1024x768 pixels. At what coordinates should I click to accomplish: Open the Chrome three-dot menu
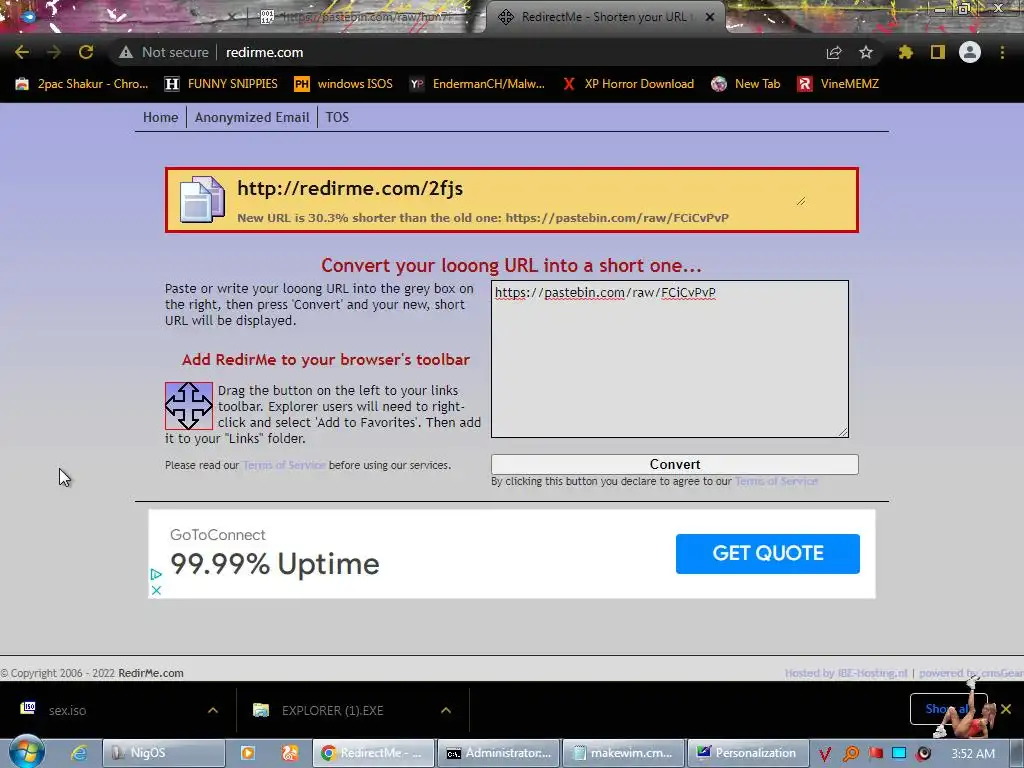(x=1002, y=52)
